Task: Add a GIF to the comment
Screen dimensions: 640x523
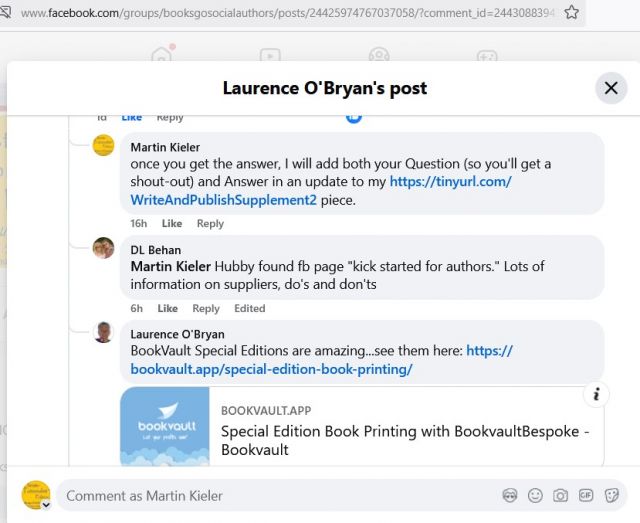Action: click(x=586, y=495)
